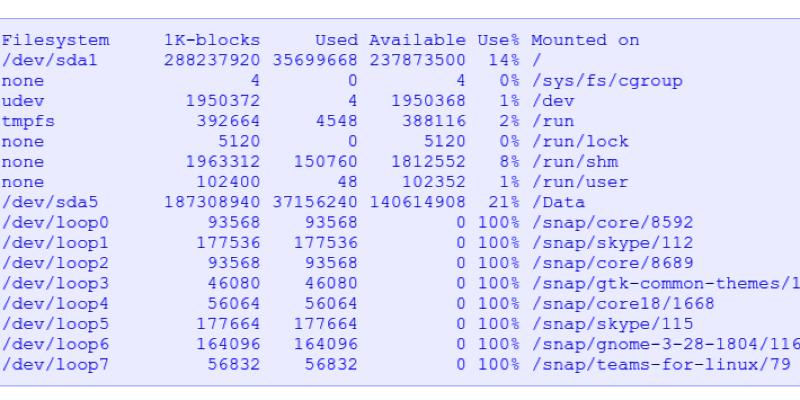Click the 14% usage value
Viewport: 800px width, 400px height.
coord(499,61)
